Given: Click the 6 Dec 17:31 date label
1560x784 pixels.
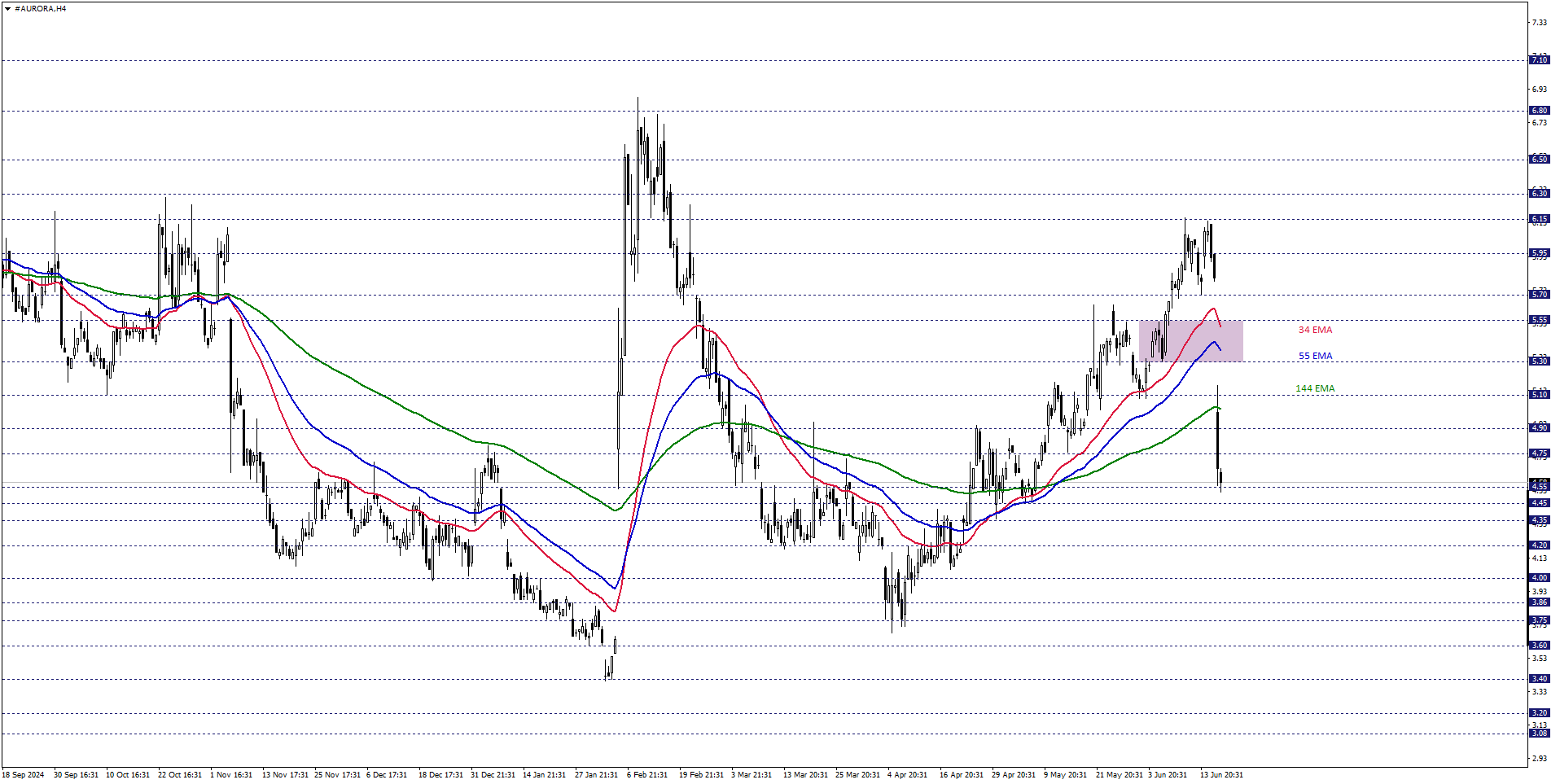Looking at the screenshot, I should tap(387, 775).
